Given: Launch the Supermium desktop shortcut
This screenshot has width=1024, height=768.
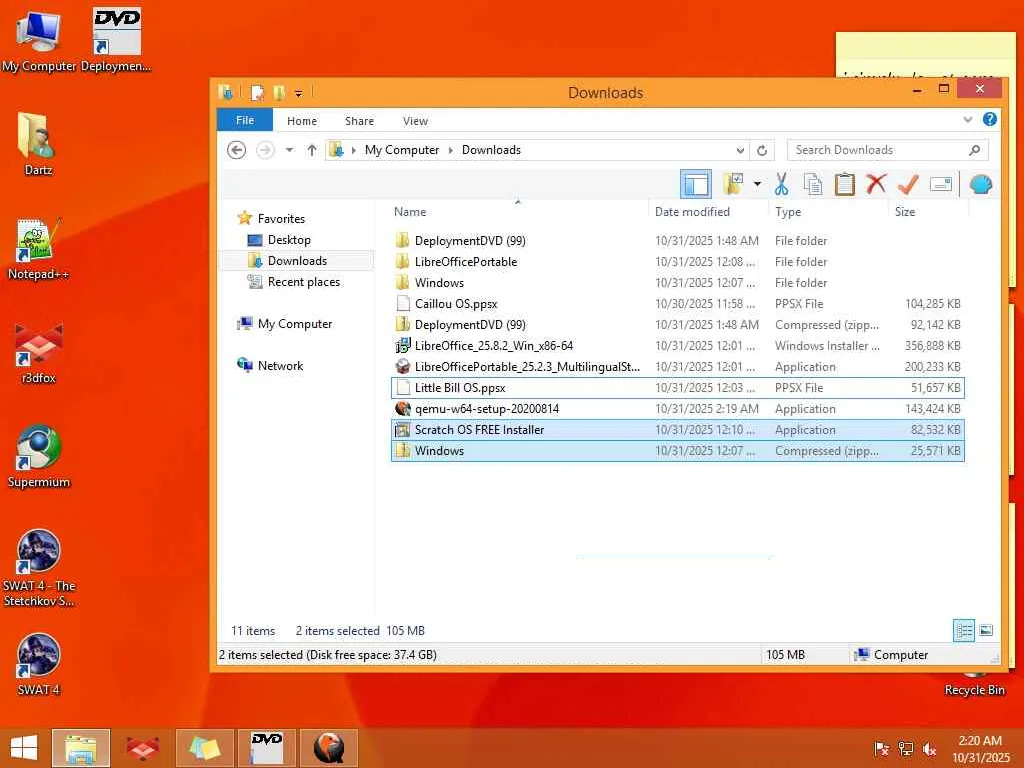Looking at the screenshot, I should (39, 456).
